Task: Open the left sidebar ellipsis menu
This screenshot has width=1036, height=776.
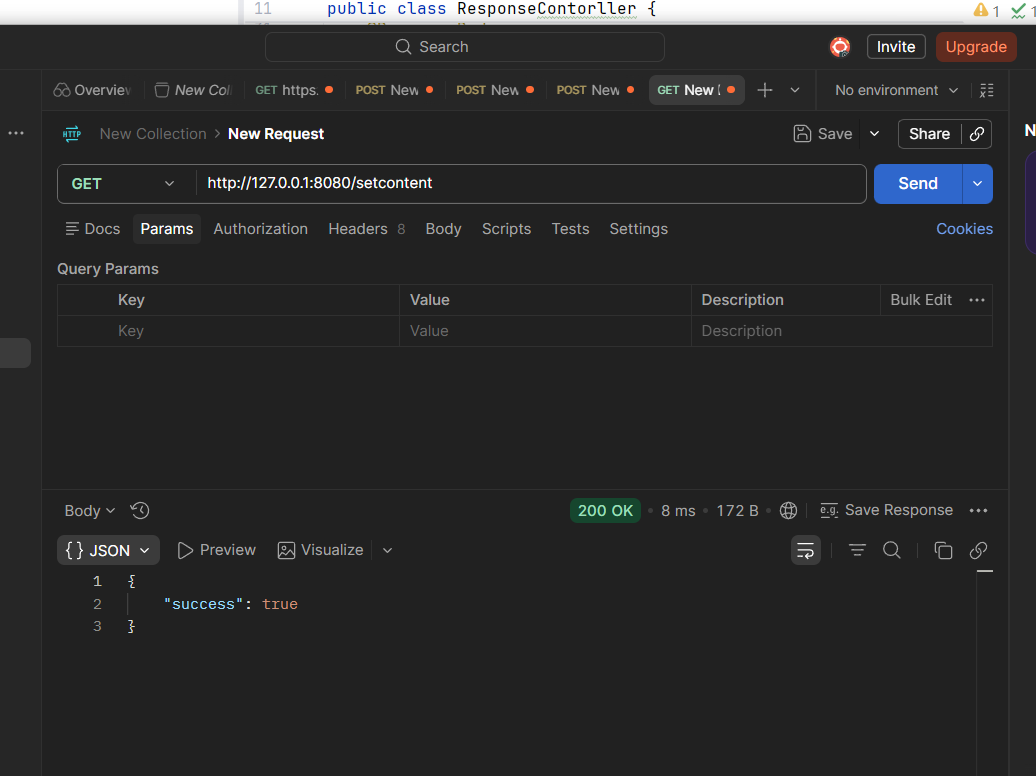Action: pyautogui.click(x=16, y=133)
